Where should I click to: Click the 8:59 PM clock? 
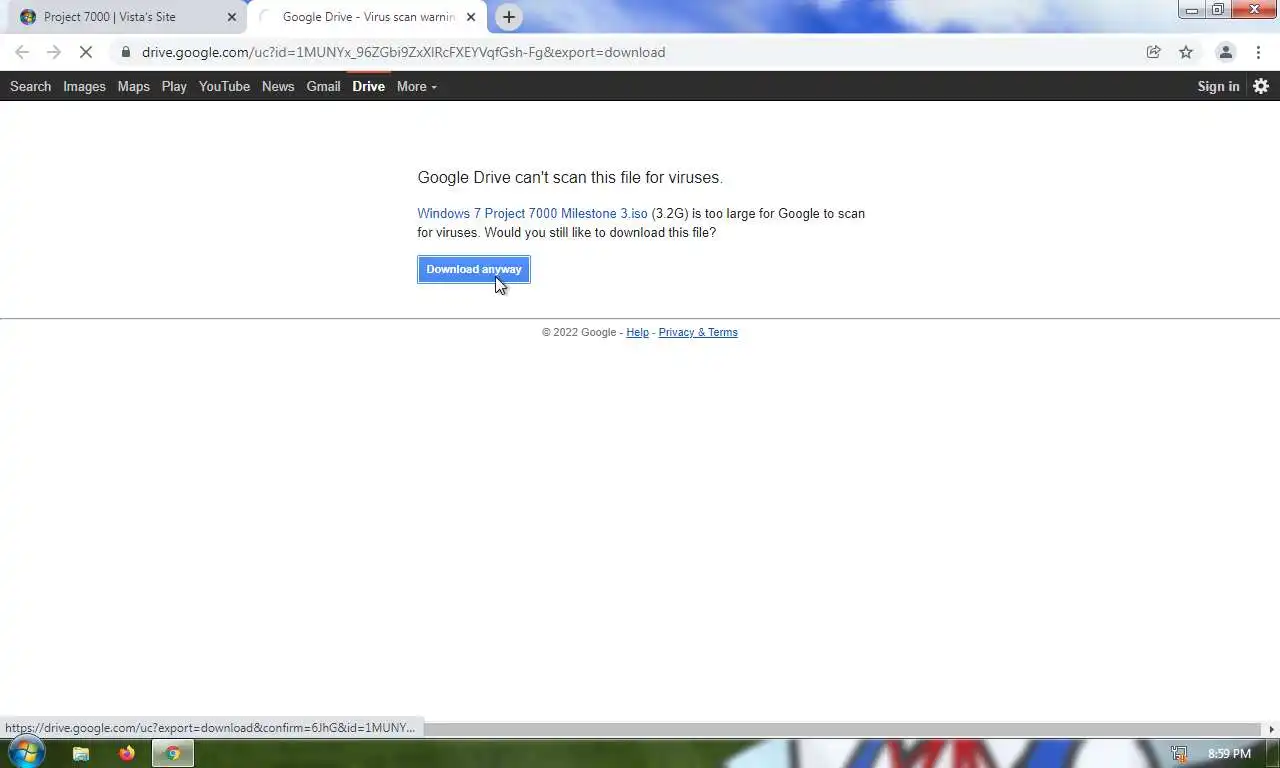click(x=1229, y=753)
